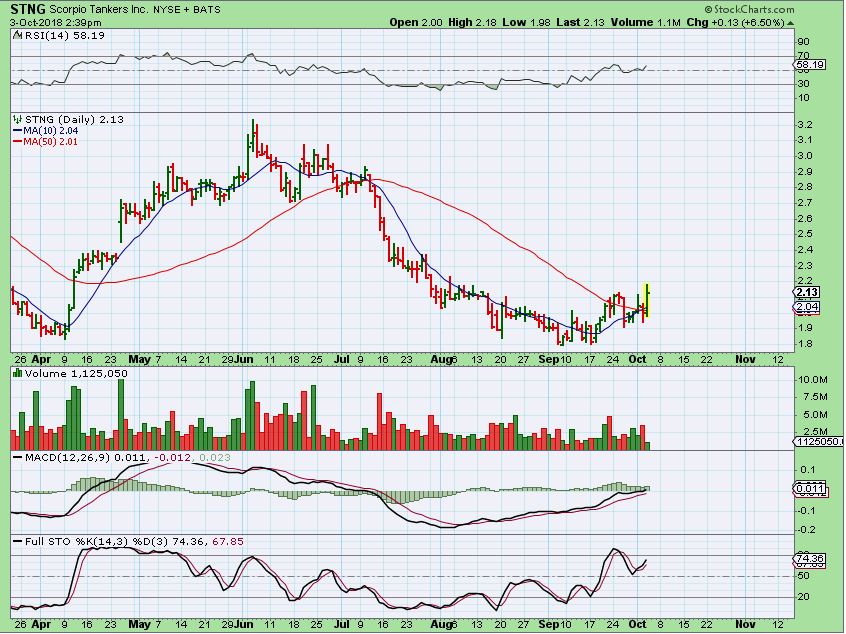Image resolution: width=846 pixels, height=634 pixels.
Task: Click the Sep label under the stochastic panel
Action: click(x=549, y=624)
